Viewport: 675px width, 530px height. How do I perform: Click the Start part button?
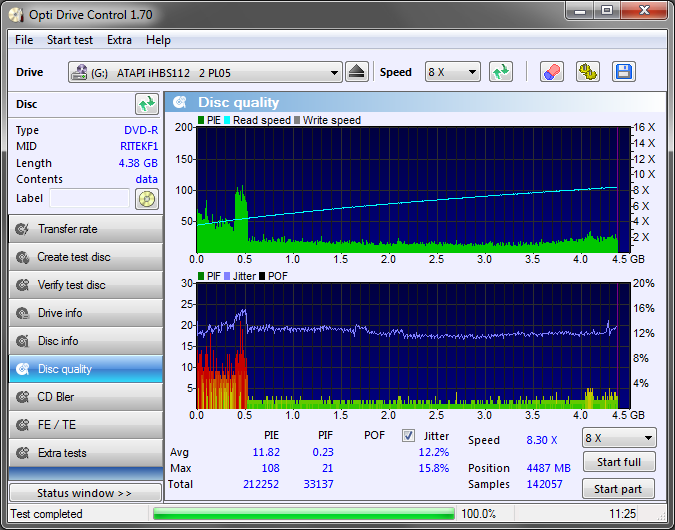pyautogui.click(x=618, y=489)
